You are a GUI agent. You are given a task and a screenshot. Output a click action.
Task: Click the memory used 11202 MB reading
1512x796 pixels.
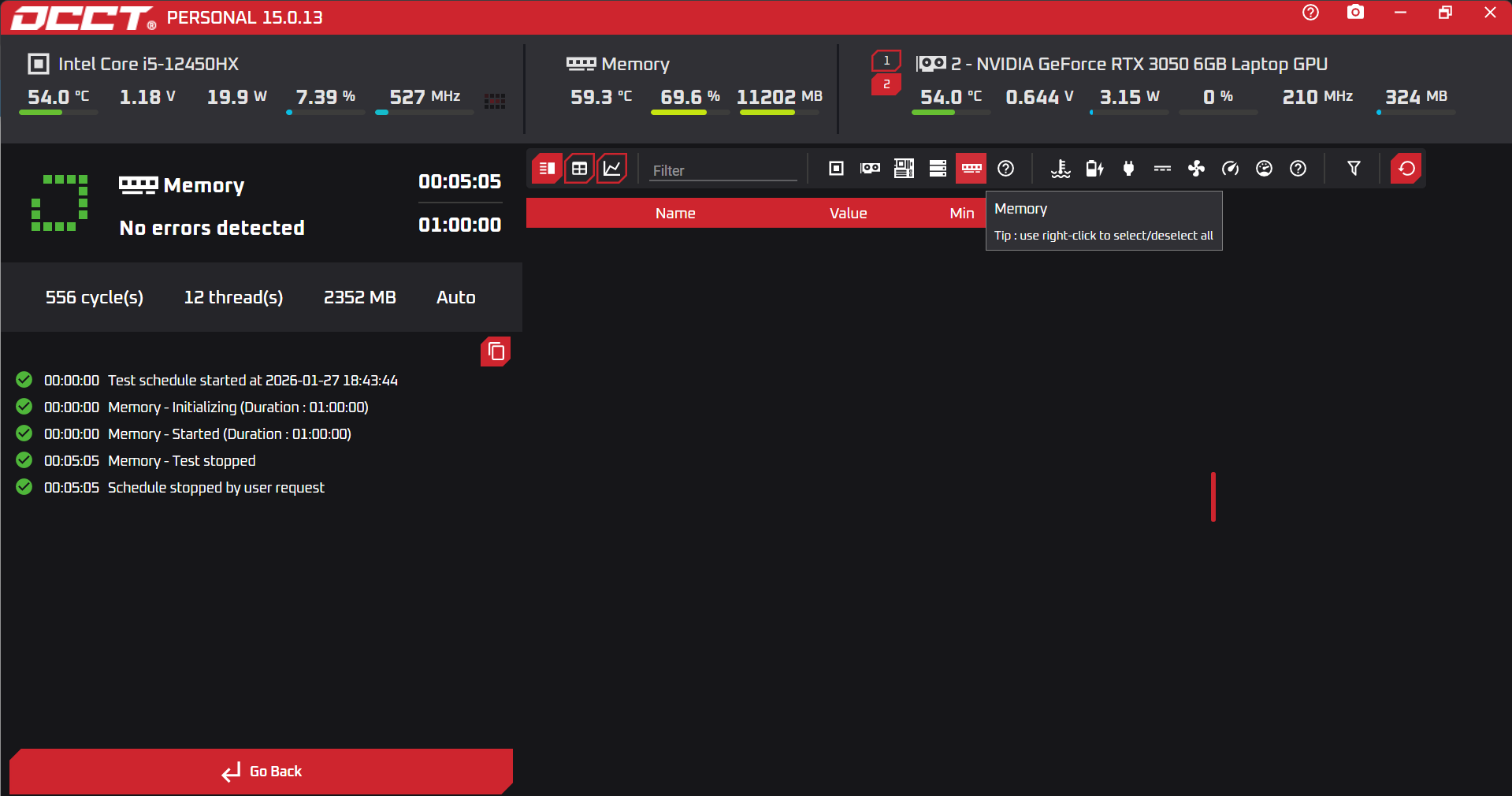coord(779,97)
